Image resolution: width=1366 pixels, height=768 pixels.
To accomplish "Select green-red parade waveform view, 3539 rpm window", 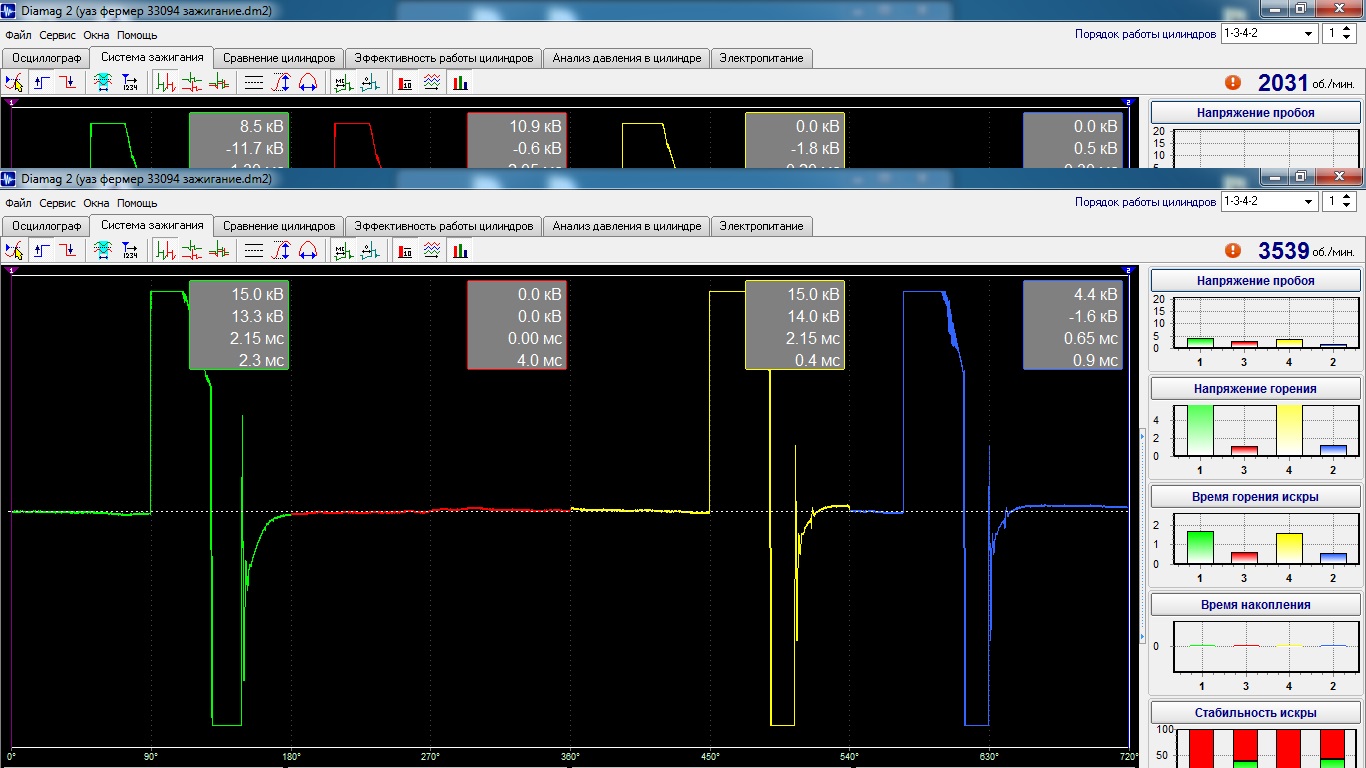I will coord(166,250).
